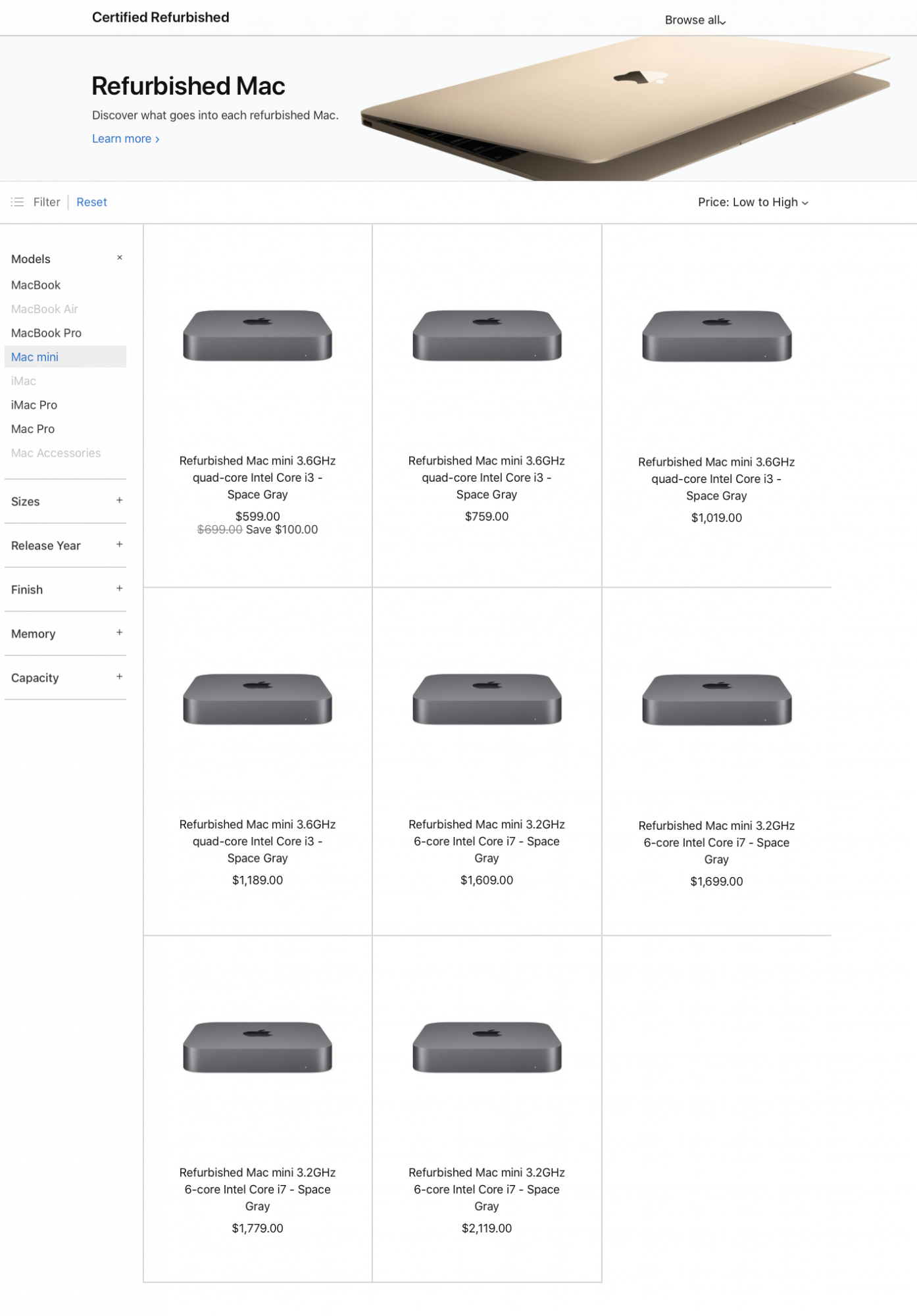Select the MacBook Pro model filter
Image resolution: width=917 pixels, height=1316 pixels.
pyautogui.click(x=46, y=333)
